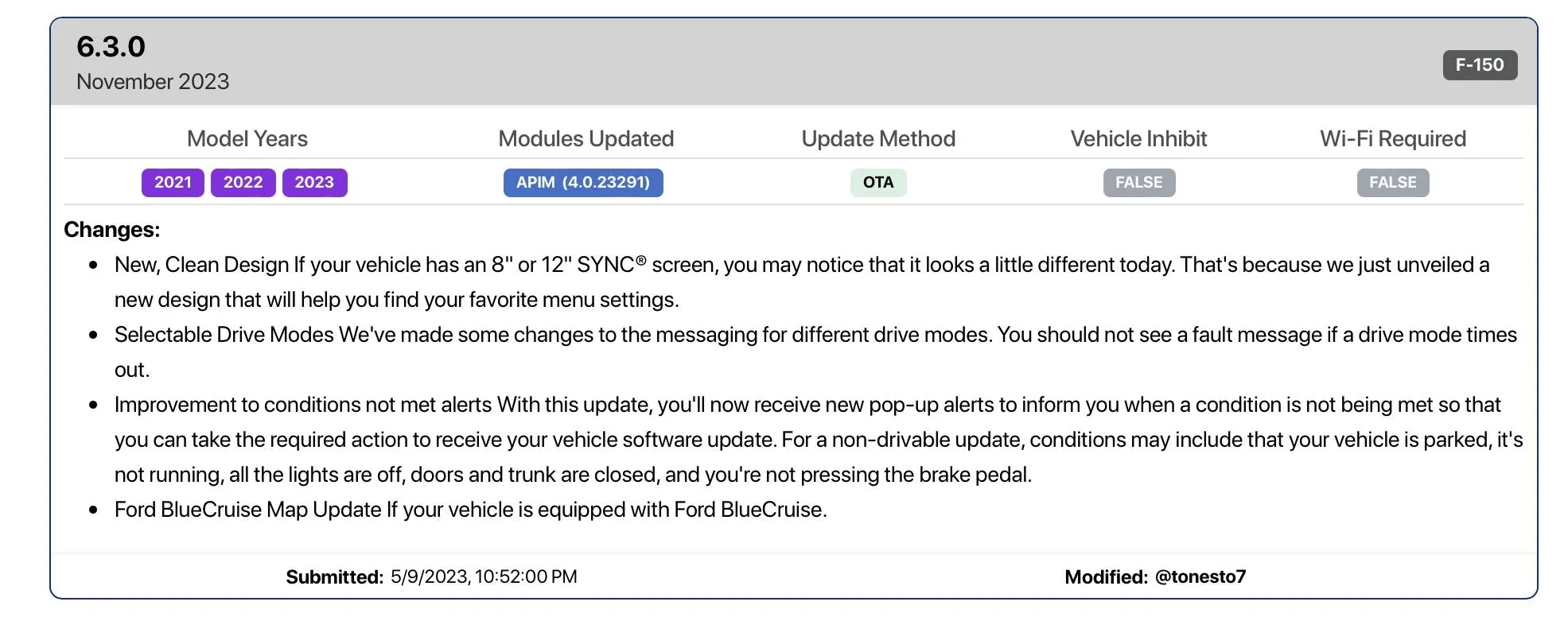Click the FALSE badge under Wi-Fi Required

point(1392,182)
